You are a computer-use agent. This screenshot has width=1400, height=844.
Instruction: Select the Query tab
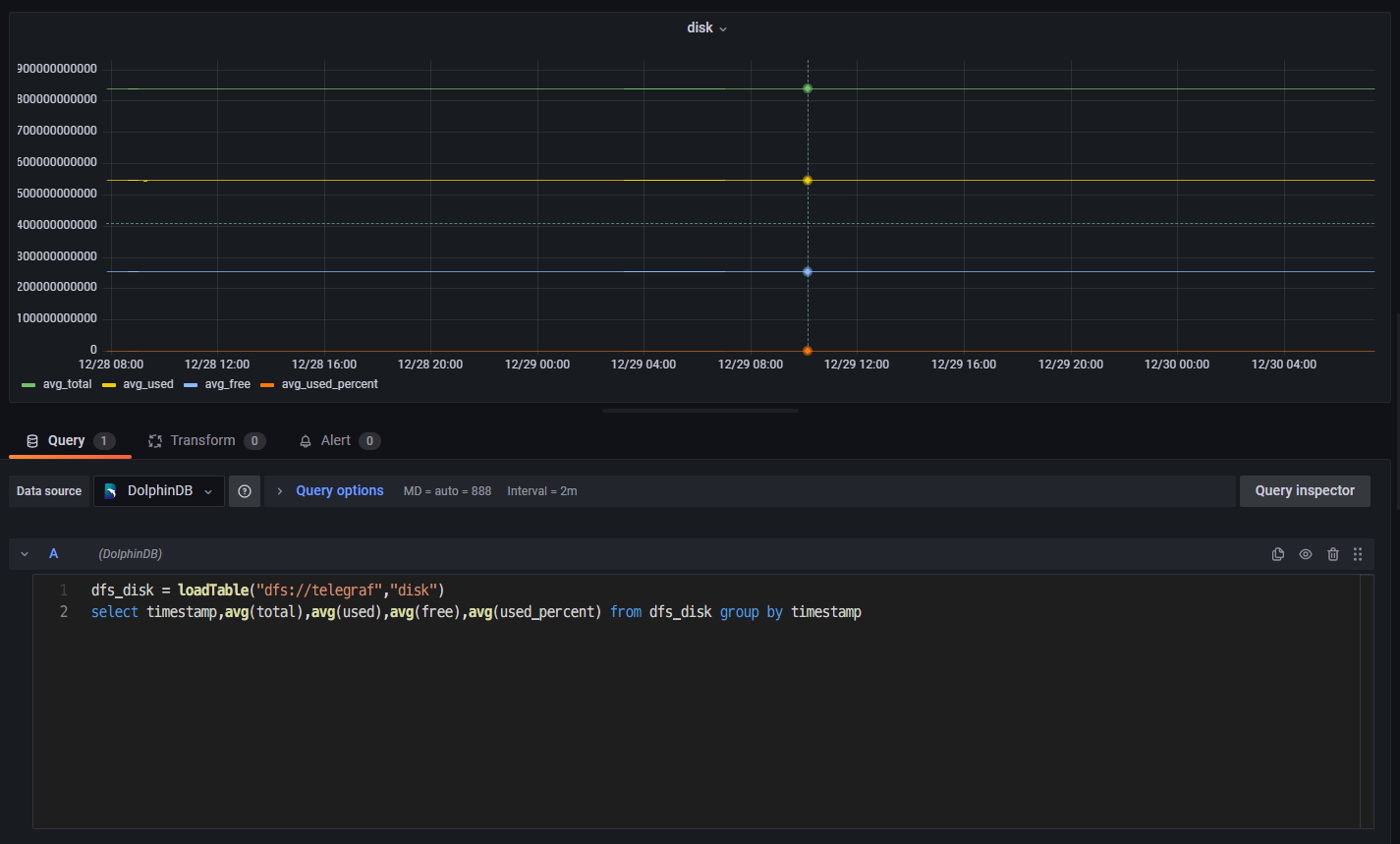click(x=66, y=441)
